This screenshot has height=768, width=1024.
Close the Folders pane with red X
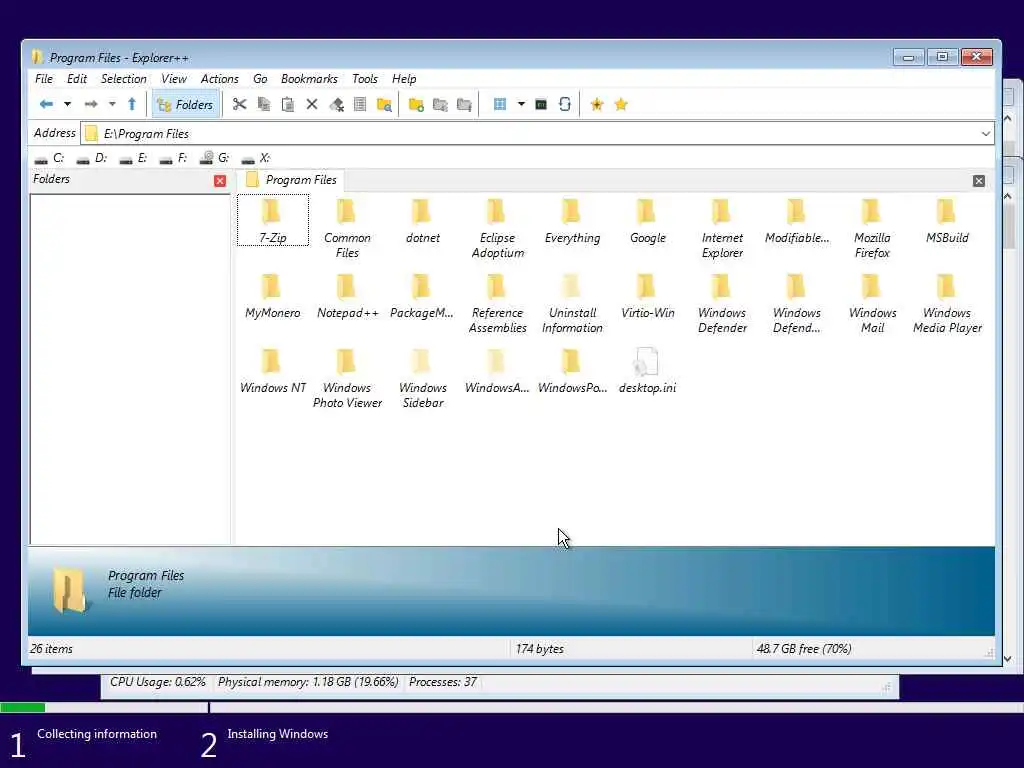(220, 181)
